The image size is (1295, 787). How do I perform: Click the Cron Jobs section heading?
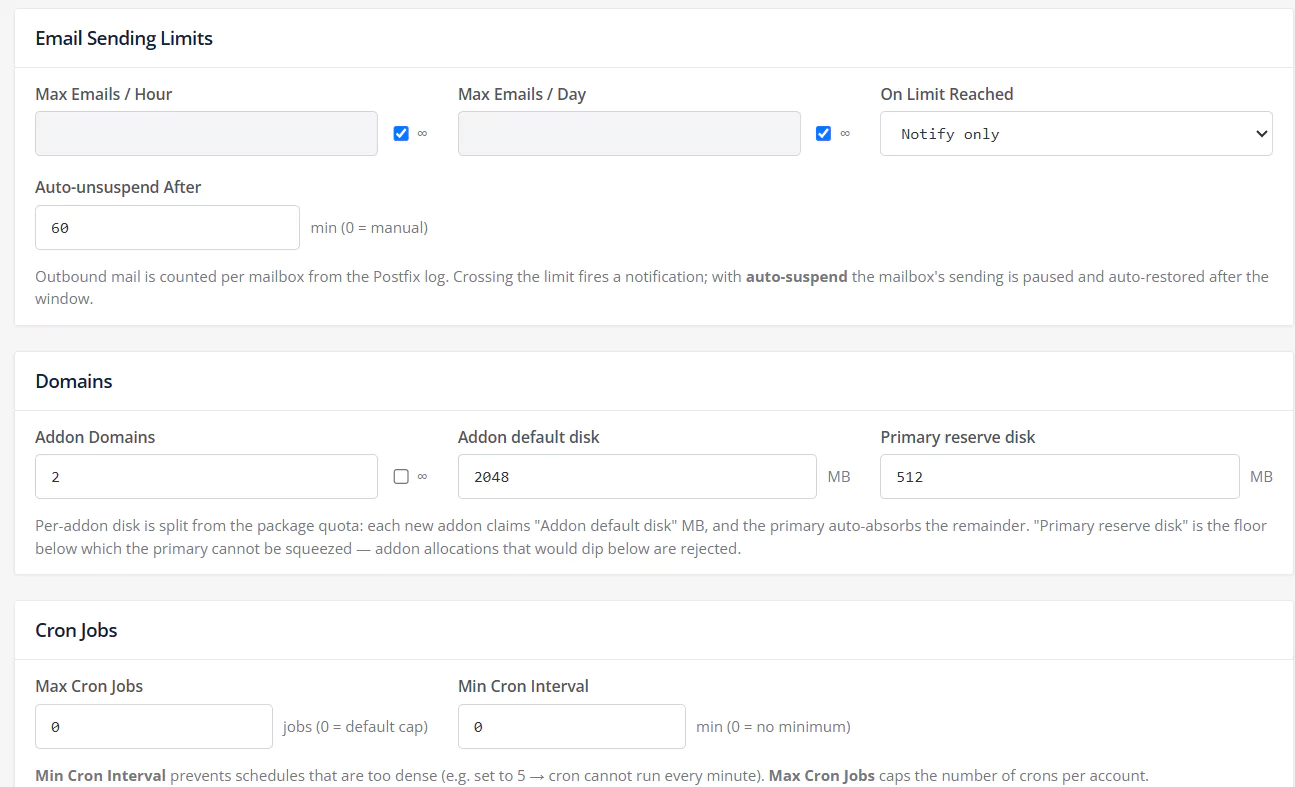tap(76, 630)
